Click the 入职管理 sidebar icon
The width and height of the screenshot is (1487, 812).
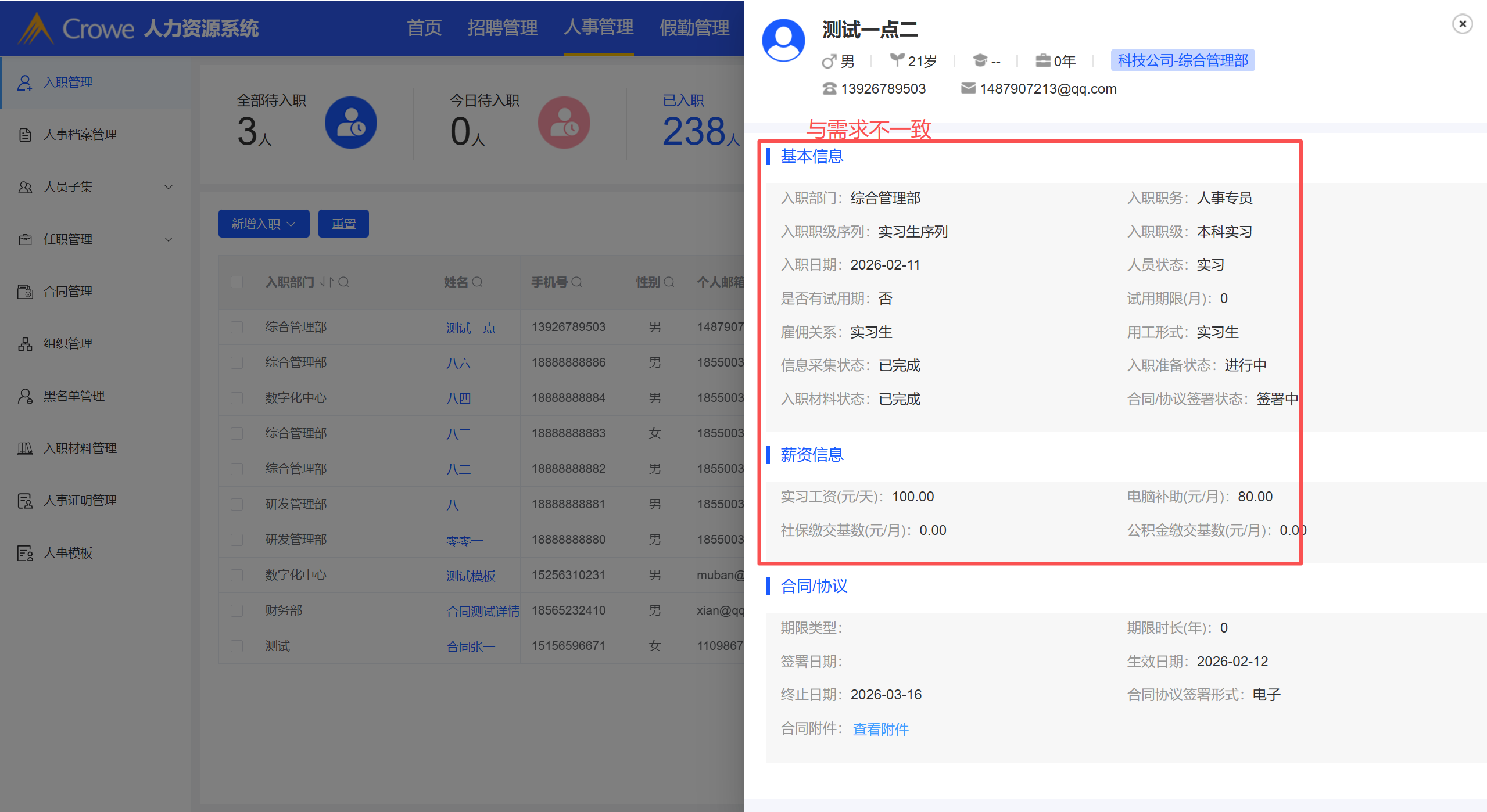point(24,82)
